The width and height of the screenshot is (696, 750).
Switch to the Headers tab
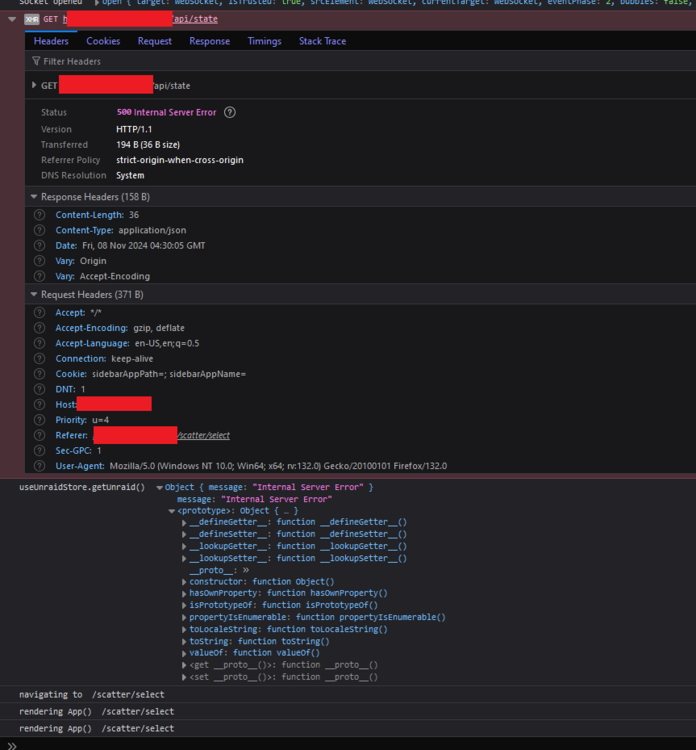(x=51, y=41)
